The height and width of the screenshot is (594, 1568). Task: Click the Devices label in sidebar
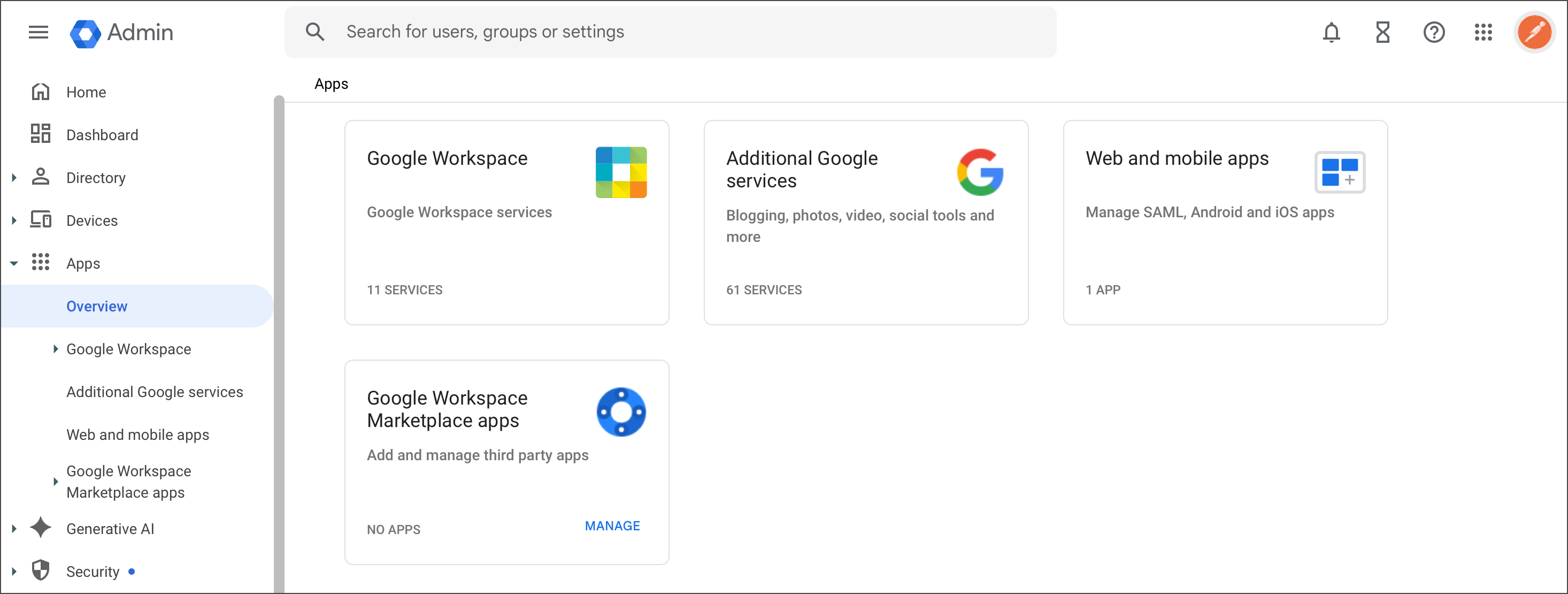click(91, 220)
